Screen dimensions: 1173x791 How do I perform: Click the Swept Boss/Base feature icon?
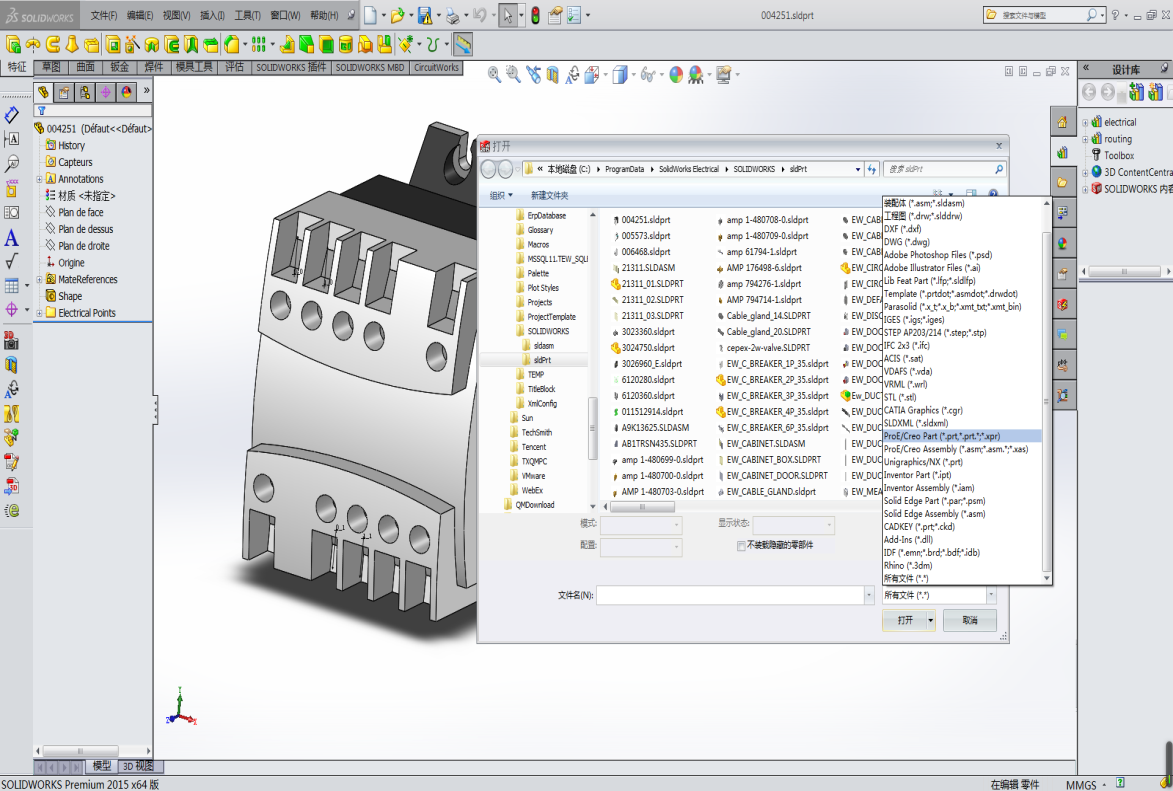click(x=52, y=45)
